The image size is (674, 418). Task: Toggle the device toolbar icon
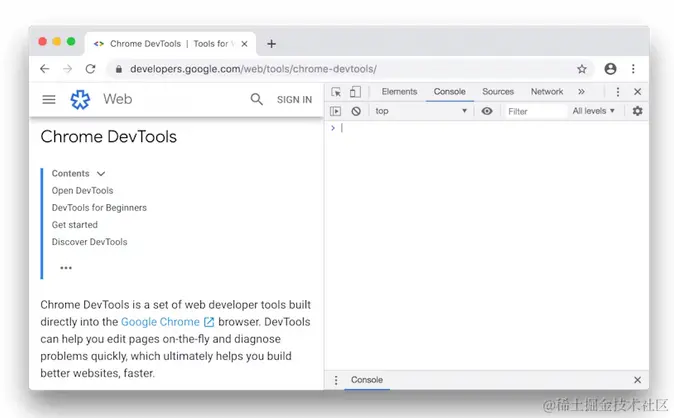click(x=355, y=92)
